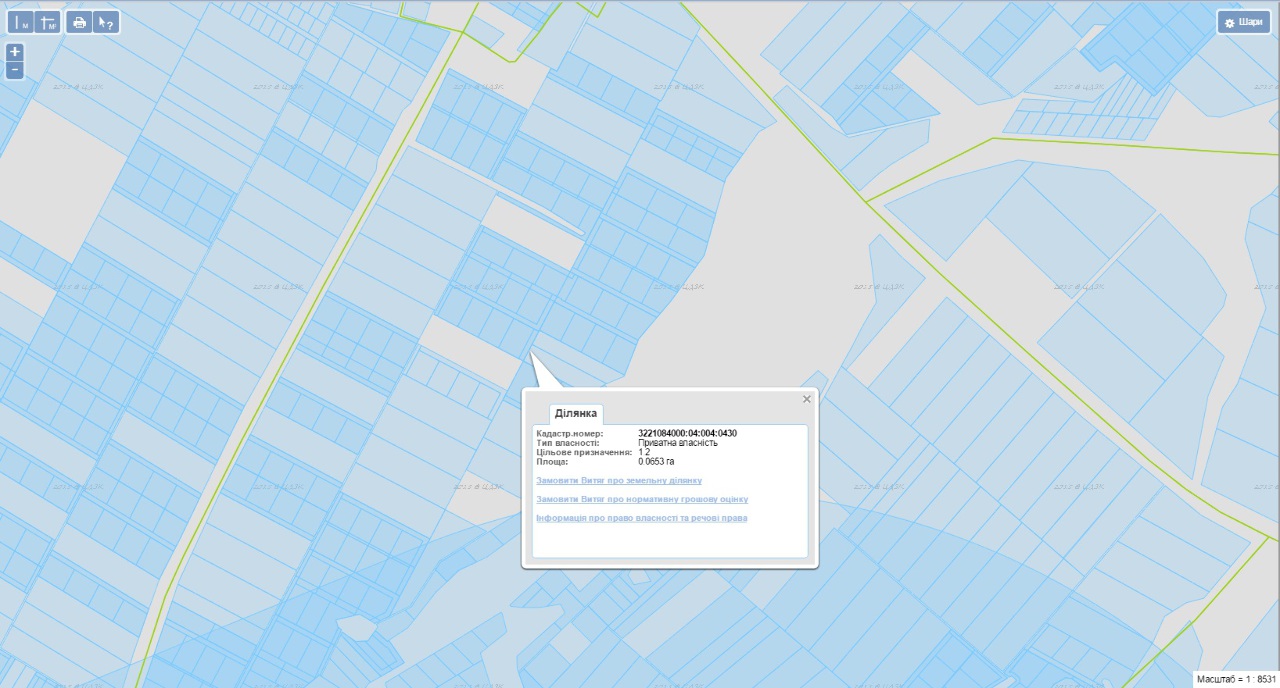This screenshot has width=1280, height=688.
Task: Select the distance measurement tool
Action: 21,22
